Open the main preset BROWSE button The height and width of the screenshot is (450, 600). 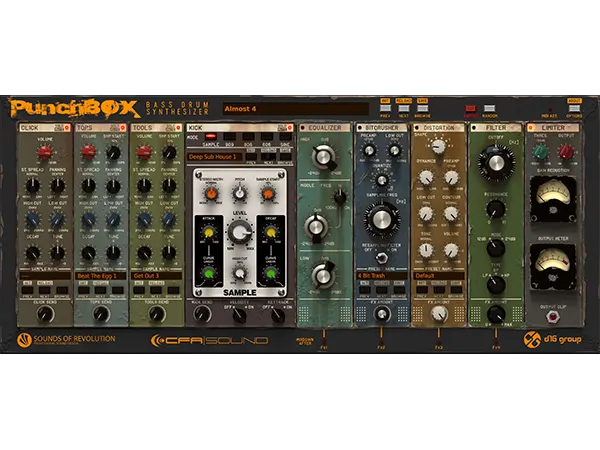tap(422, 109)
